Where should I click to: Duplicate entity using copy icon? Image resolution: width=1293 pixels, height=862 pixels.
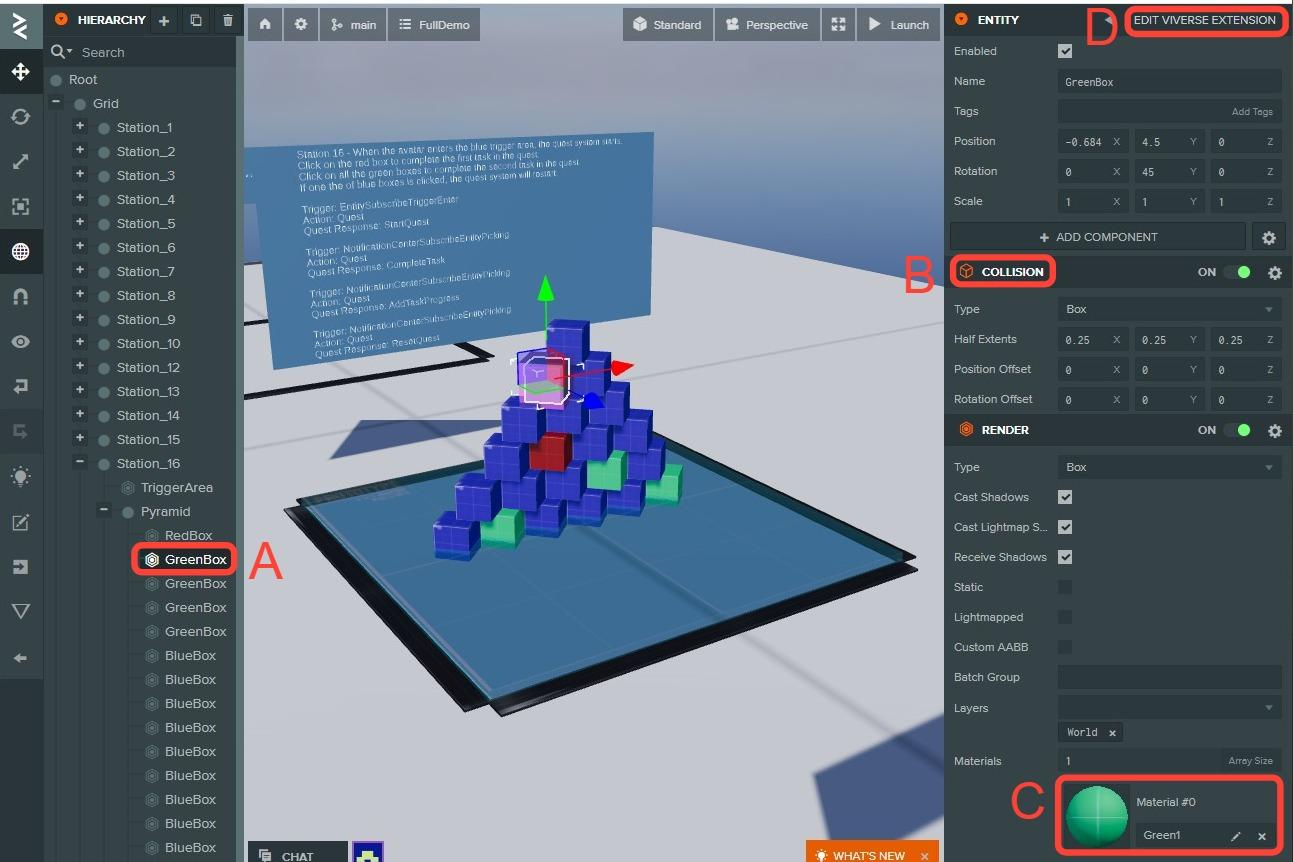pyautogui.click(x=196, y=20)
